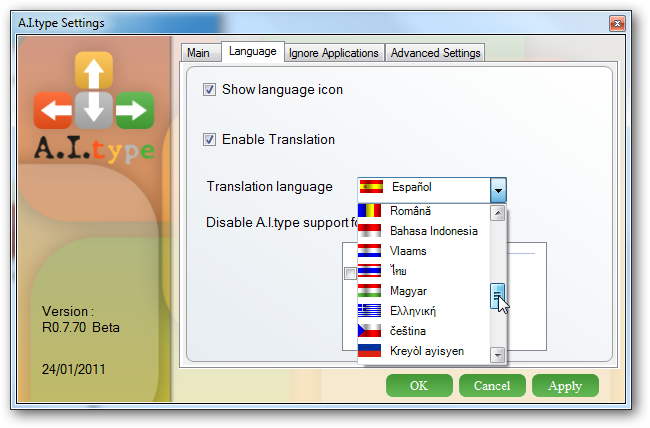This screenshot has width=650, height=428.
Task: Switch to the Main tab
Action: coord(201,53)
